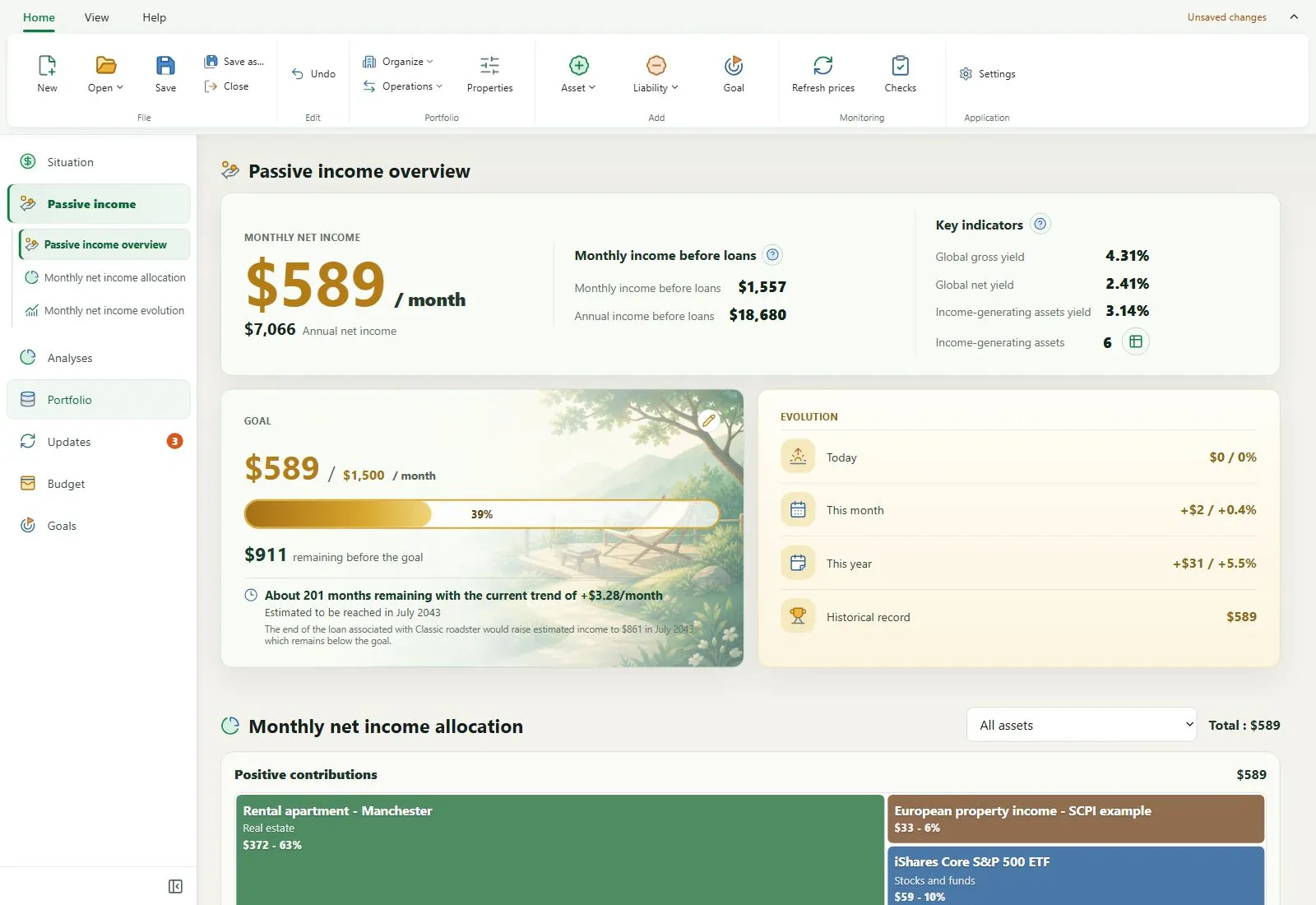Click the Unsaved changes status text

(x=1226, y=17)
